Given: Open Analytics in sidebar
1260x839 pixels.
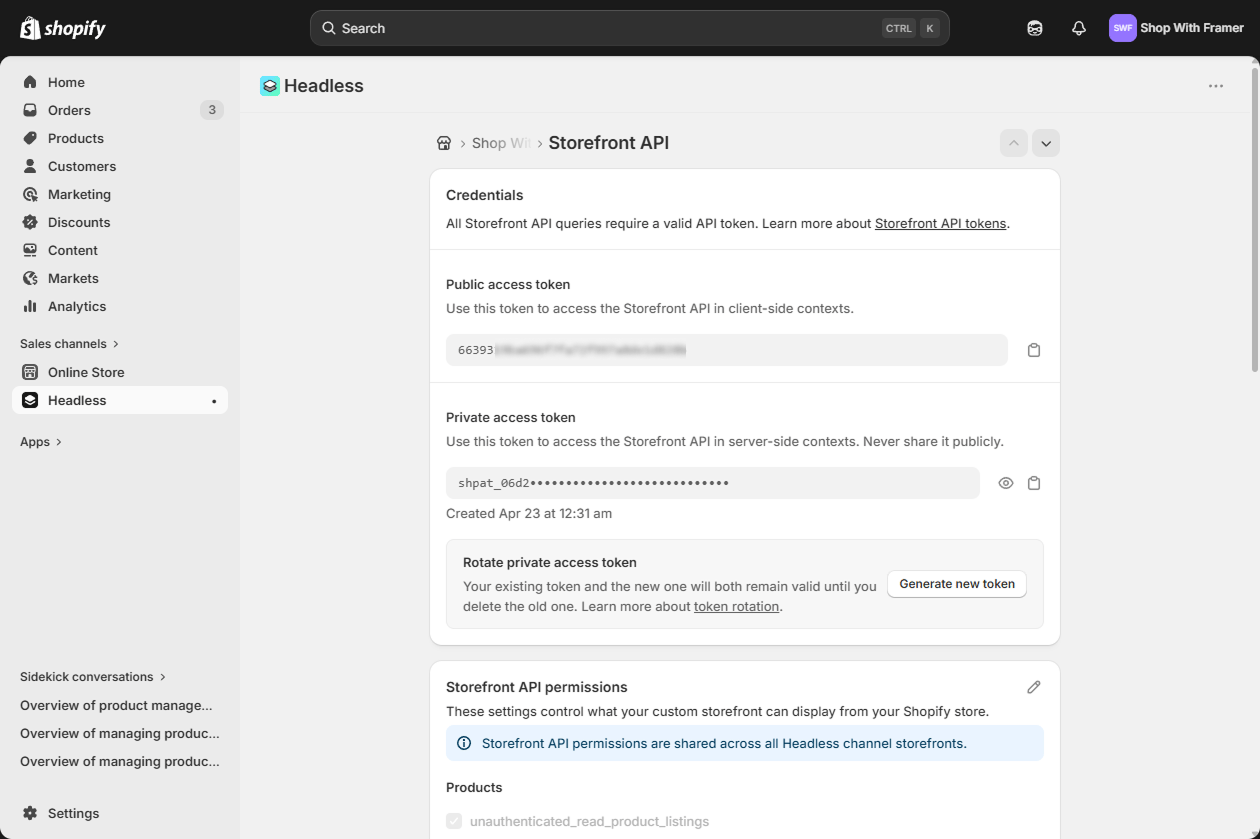Looking at the screenshot, I should click(x=120, y=306).
